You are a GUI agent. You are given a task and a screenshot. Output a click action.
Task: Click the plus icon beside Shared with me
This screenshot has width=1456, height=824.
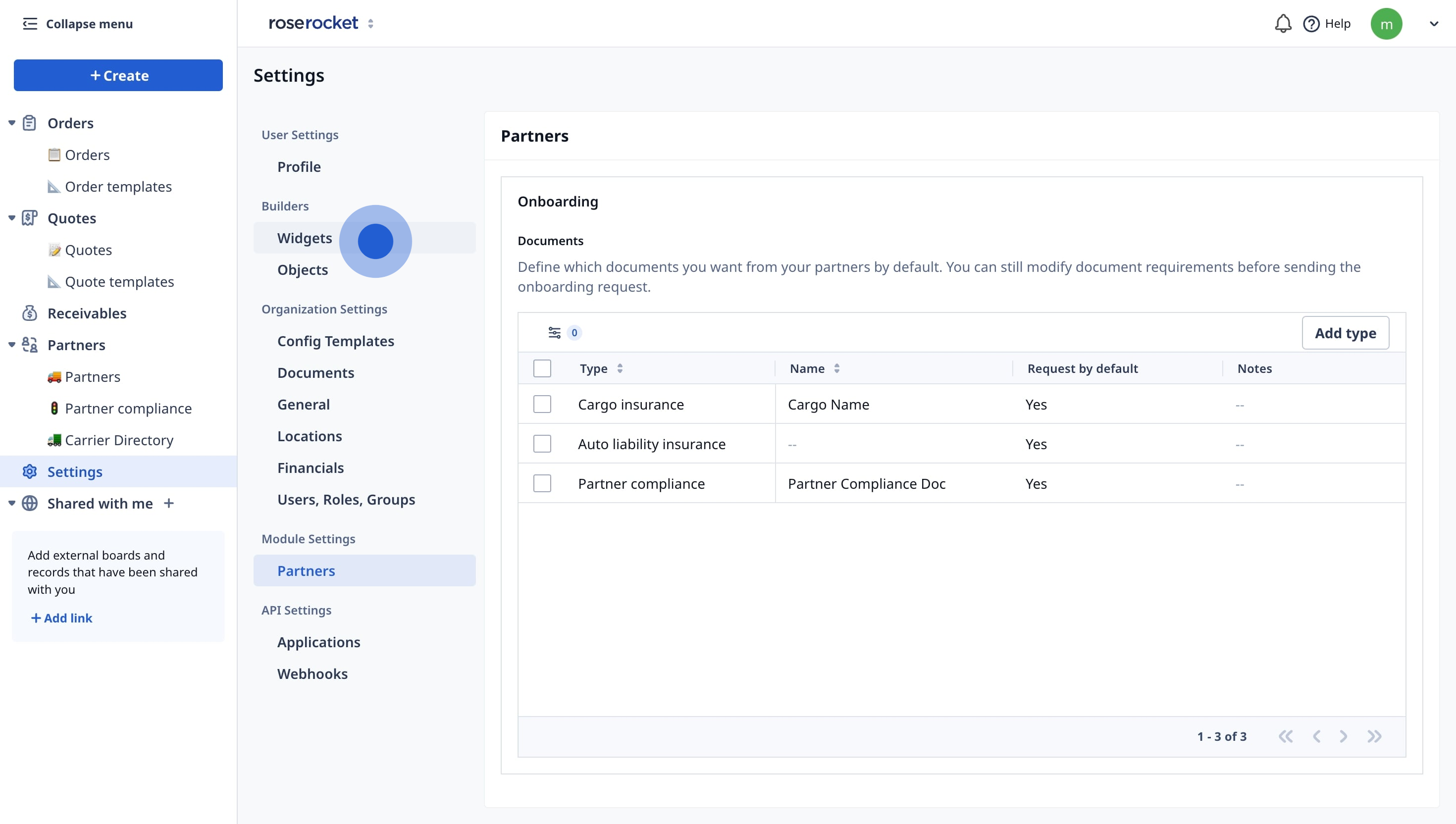[169, 503]
